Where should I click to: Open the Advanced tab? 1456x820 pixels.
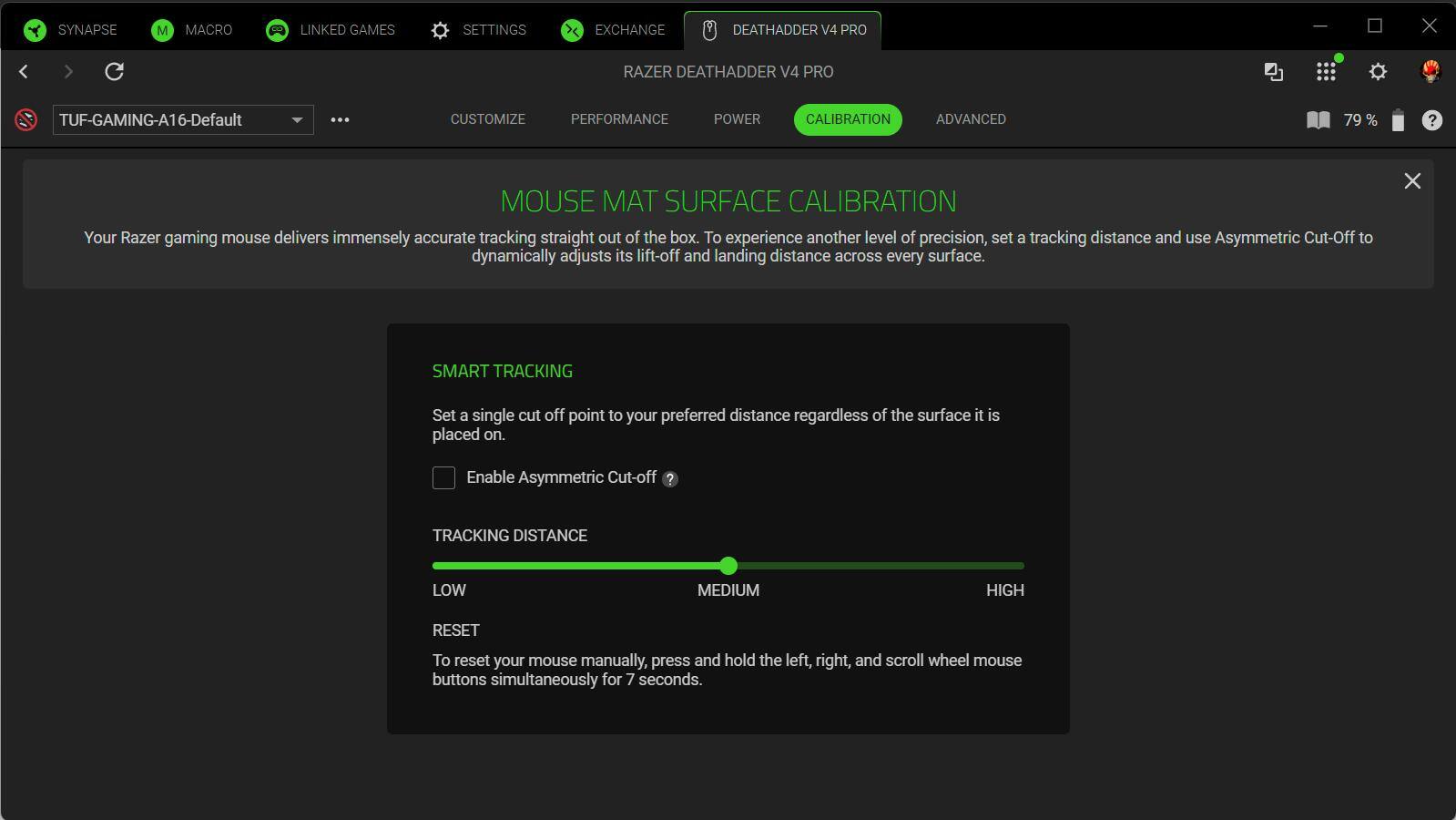[971, 119]
